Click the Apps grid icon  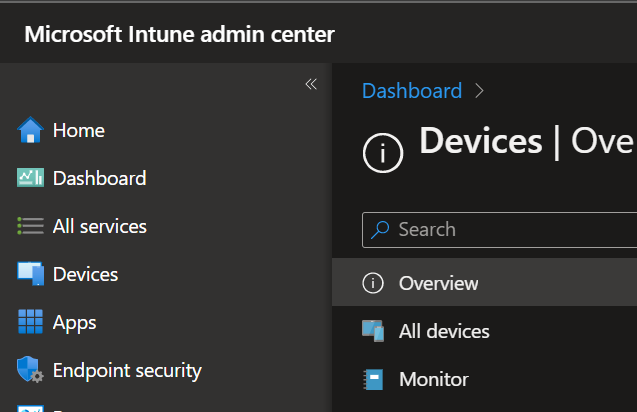point(30,322)
